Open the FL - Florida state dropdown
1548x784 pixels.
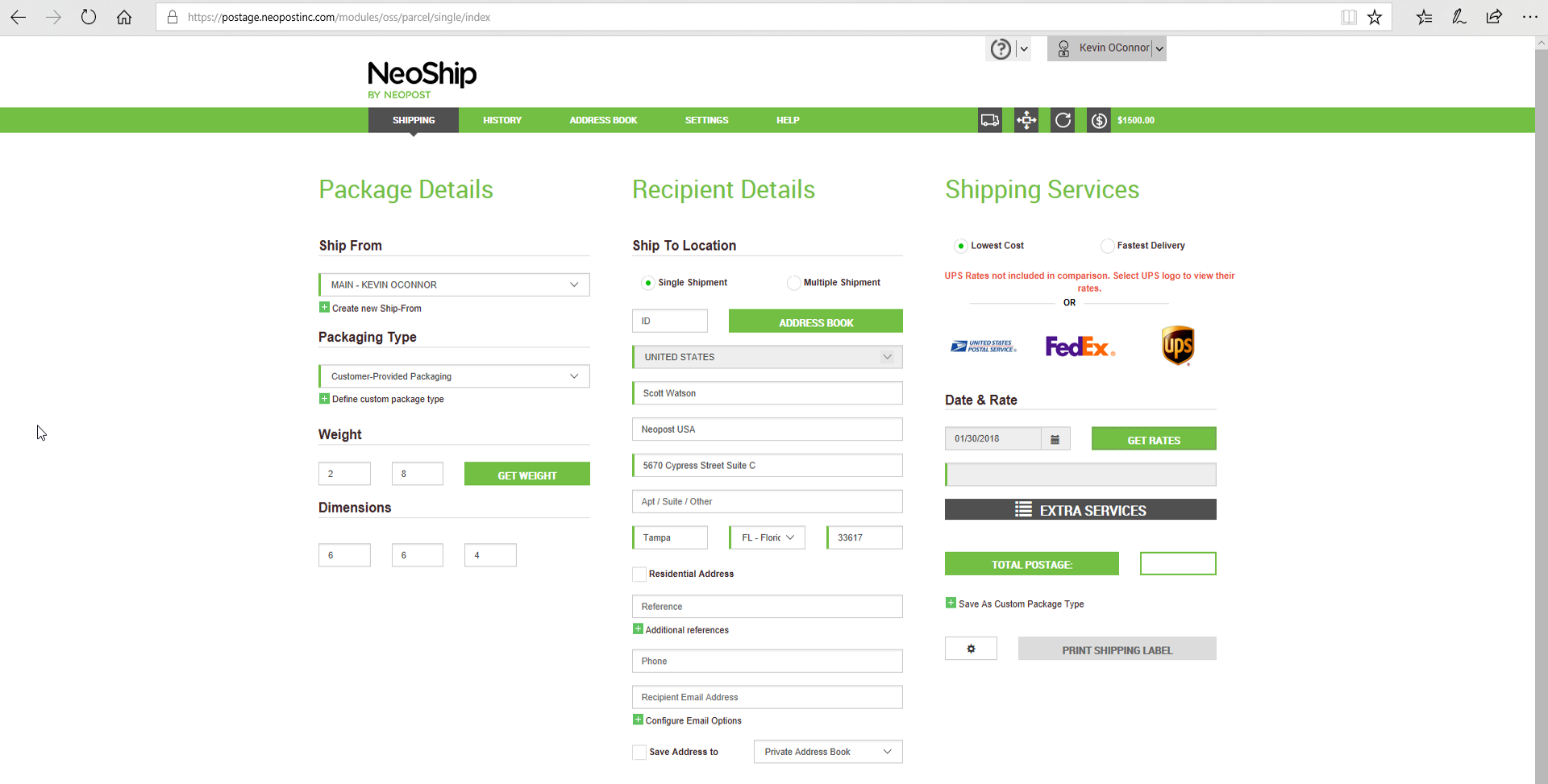click(768, 537)
